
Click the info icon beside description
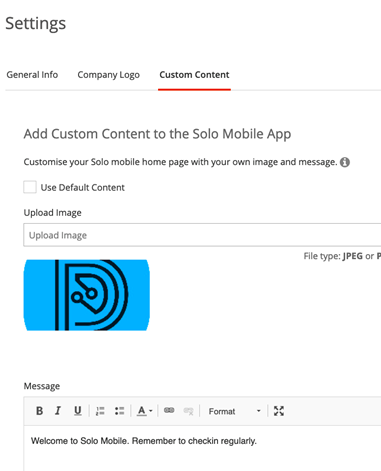(345, 162)
